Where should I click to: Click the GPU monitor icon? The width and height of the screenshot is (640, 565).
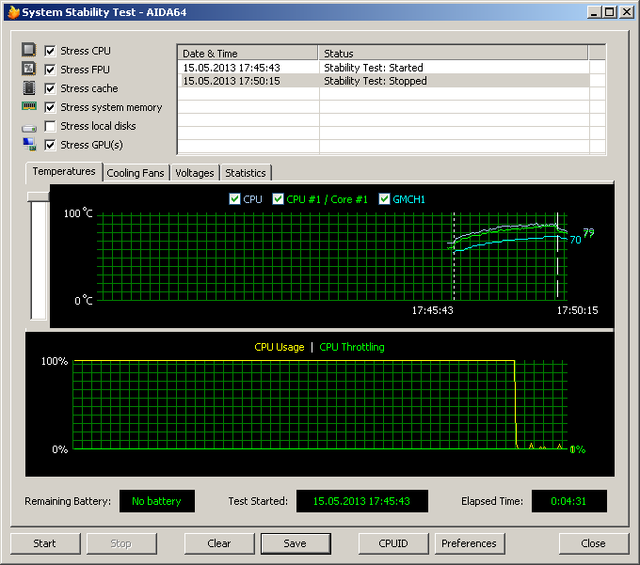(29, 145)
